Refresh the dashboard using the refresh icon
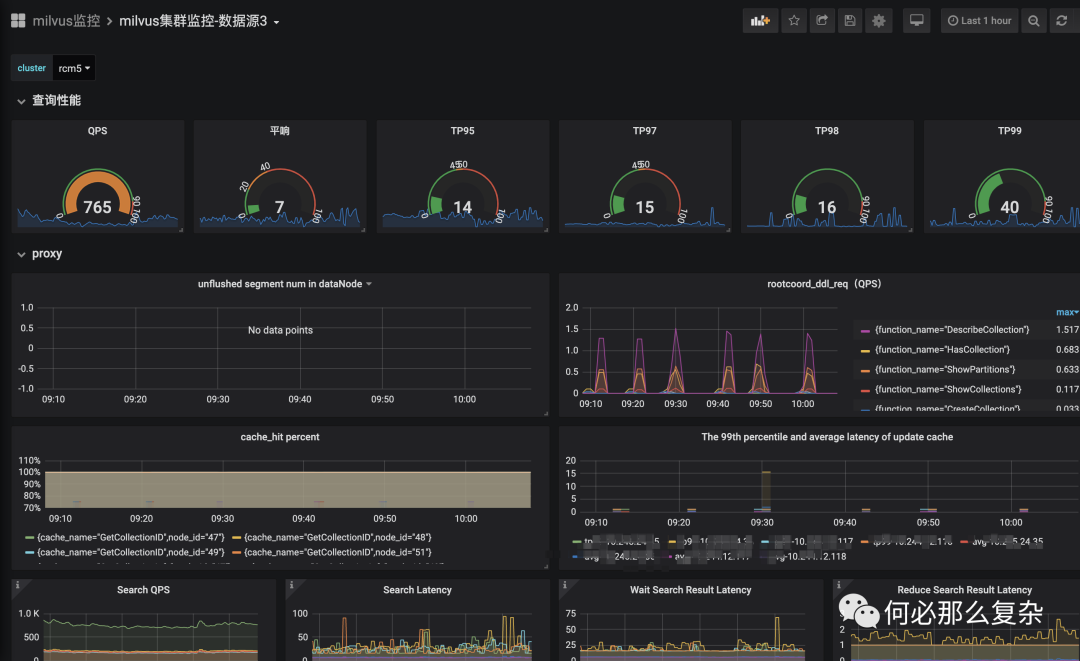This screenshot has width=1080, height=661. (1061, 21)
